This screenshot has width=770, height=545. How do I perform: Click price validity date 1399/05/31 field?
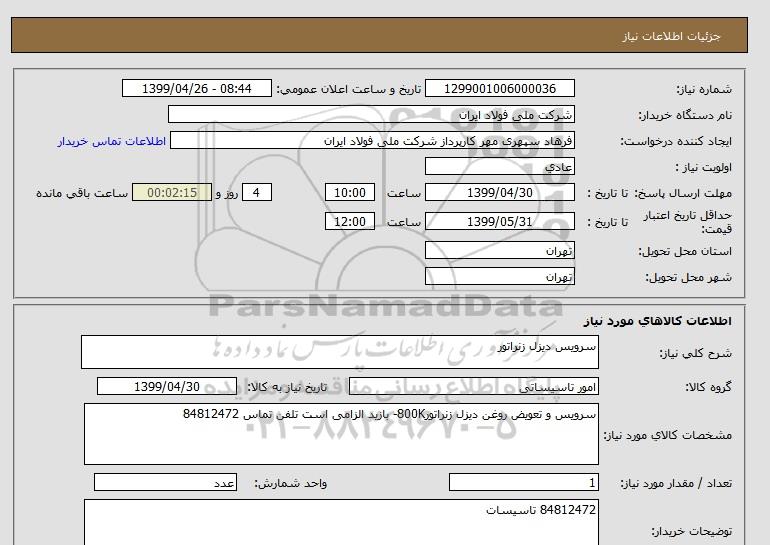coord(499,222)
